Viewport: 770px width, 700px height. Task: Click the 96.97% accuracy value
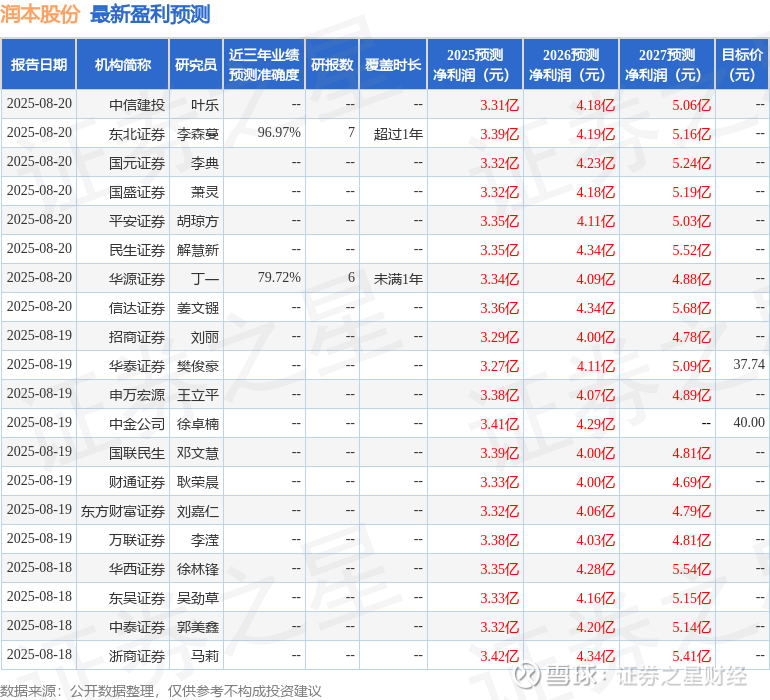pyautogui.click(x=279, y=132)
